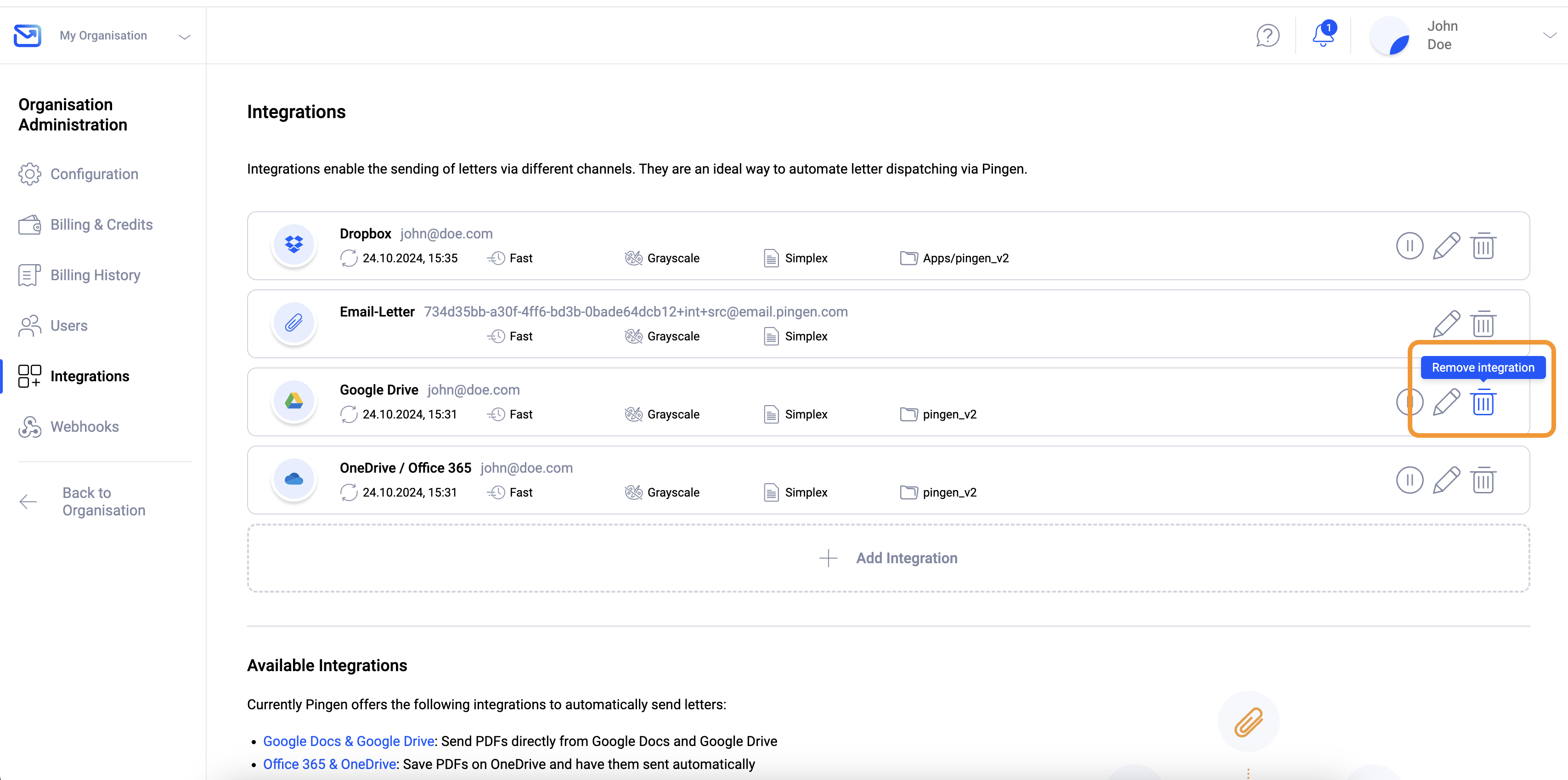Click John Doe avatar

click(1390, 35)
